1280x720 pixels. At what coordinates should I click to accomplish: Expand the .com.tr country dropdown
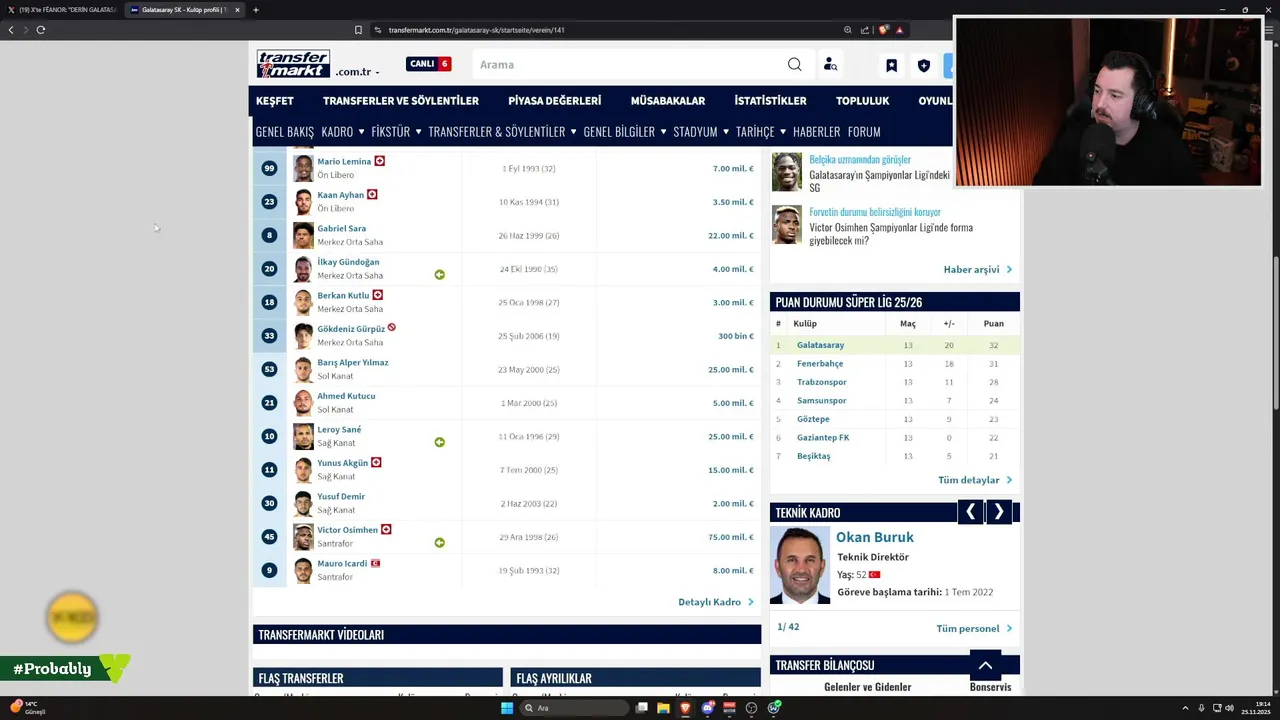coord(358,72)
